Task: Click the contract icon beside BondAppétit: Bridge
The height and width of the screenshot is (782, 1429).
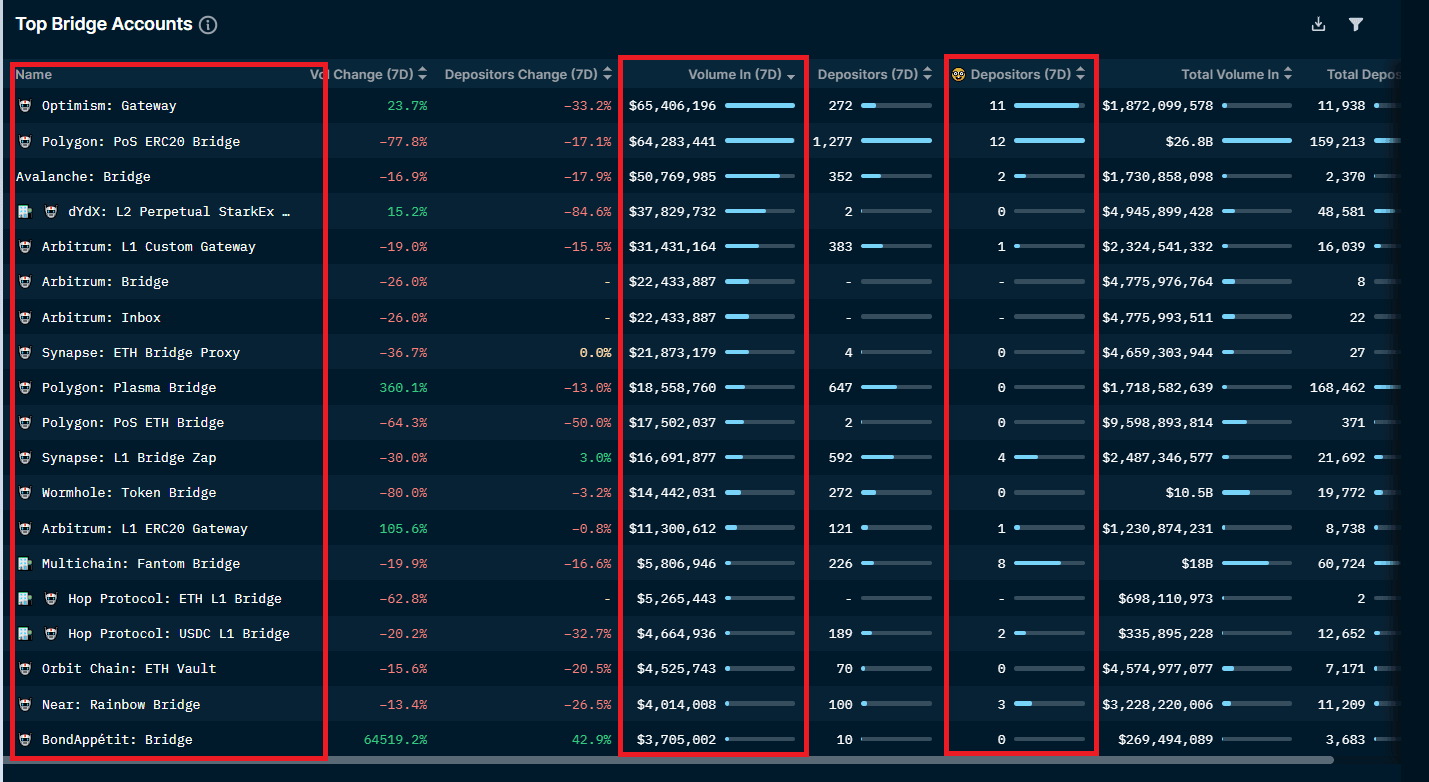Action: point(25,740)
